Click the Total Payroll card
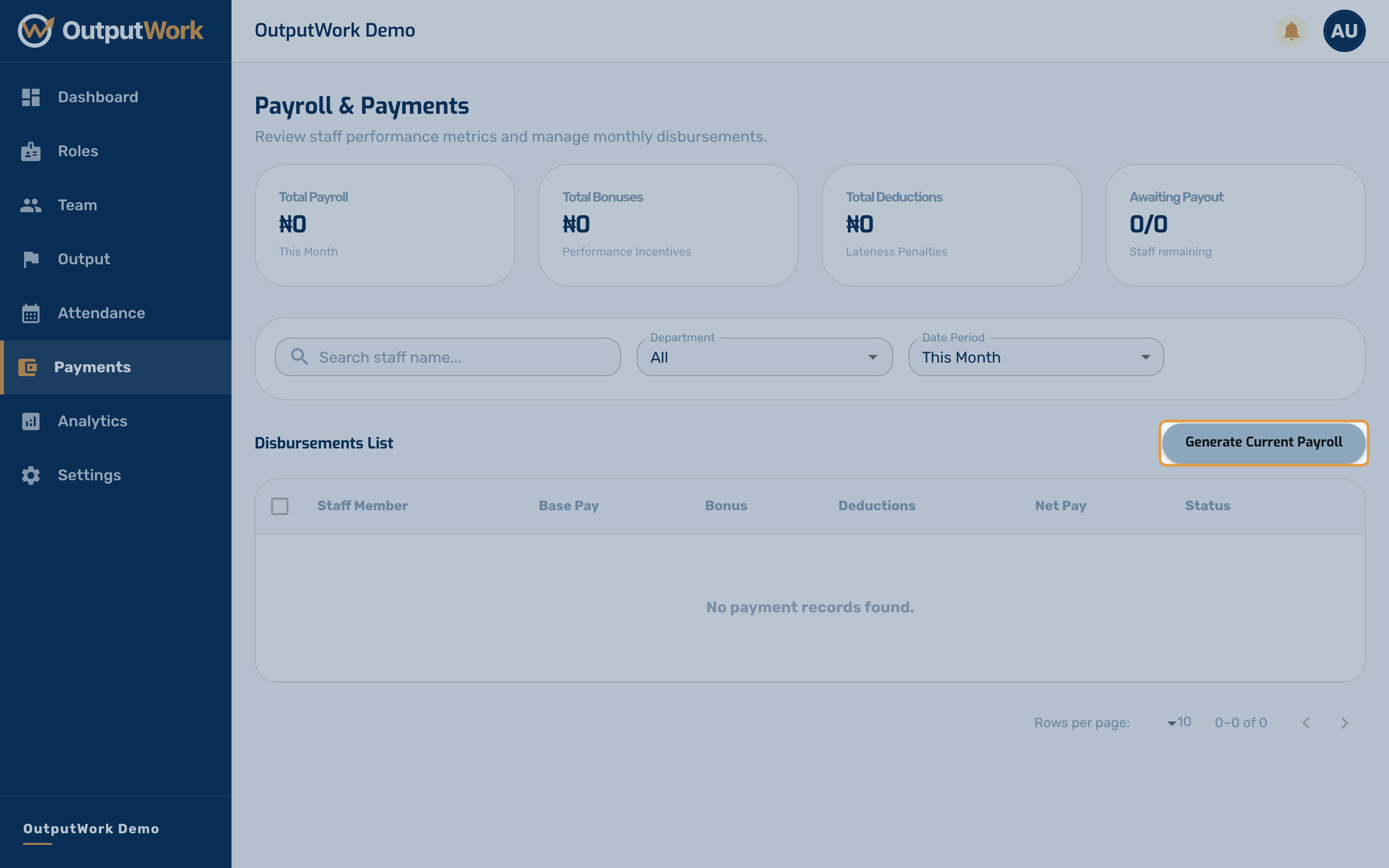The width and height of the screenshot is (1389, 868). pos(384,225)
